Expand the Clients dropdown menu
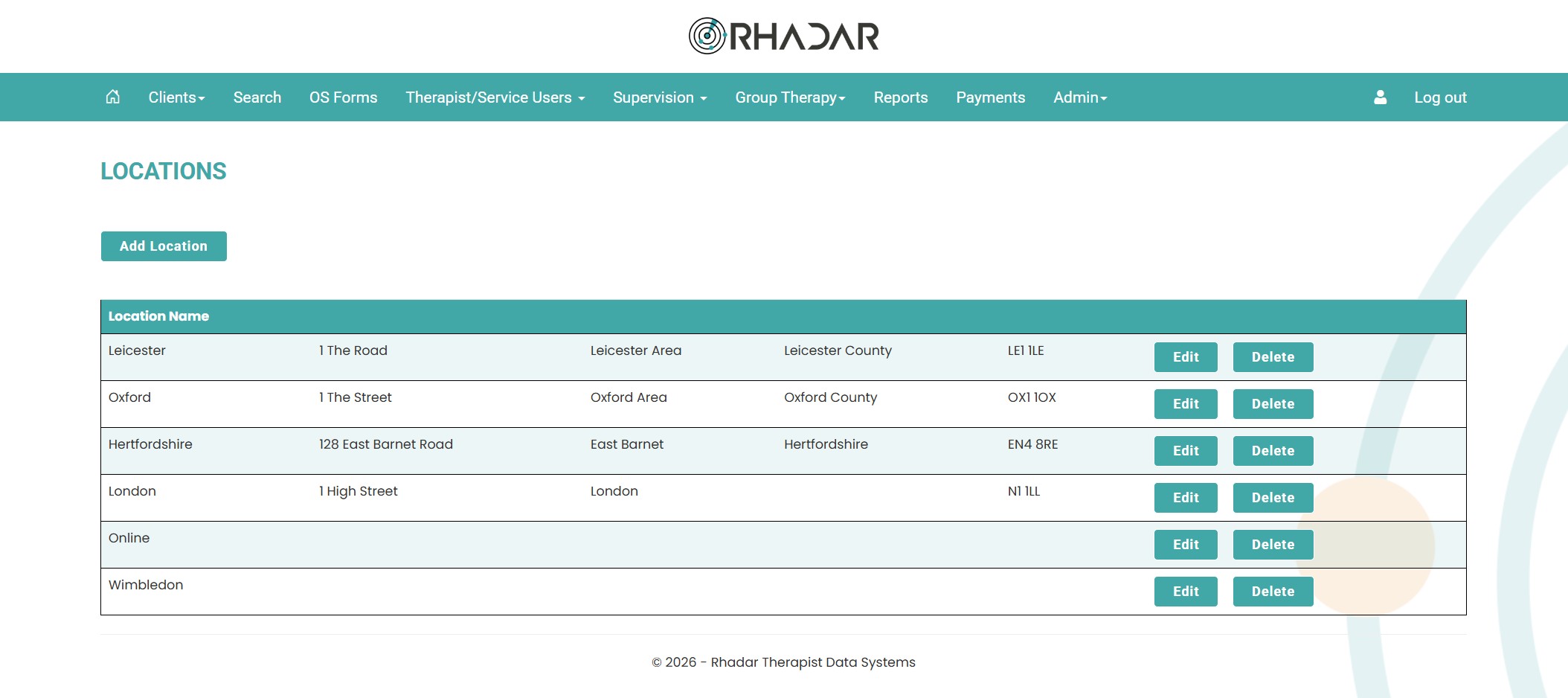This screenshot has width=1568, height=698. tap(176, 97)
